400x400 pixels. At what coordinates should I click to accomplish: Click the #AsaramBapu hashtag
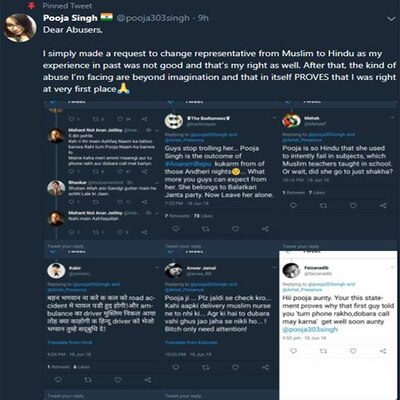188,164
